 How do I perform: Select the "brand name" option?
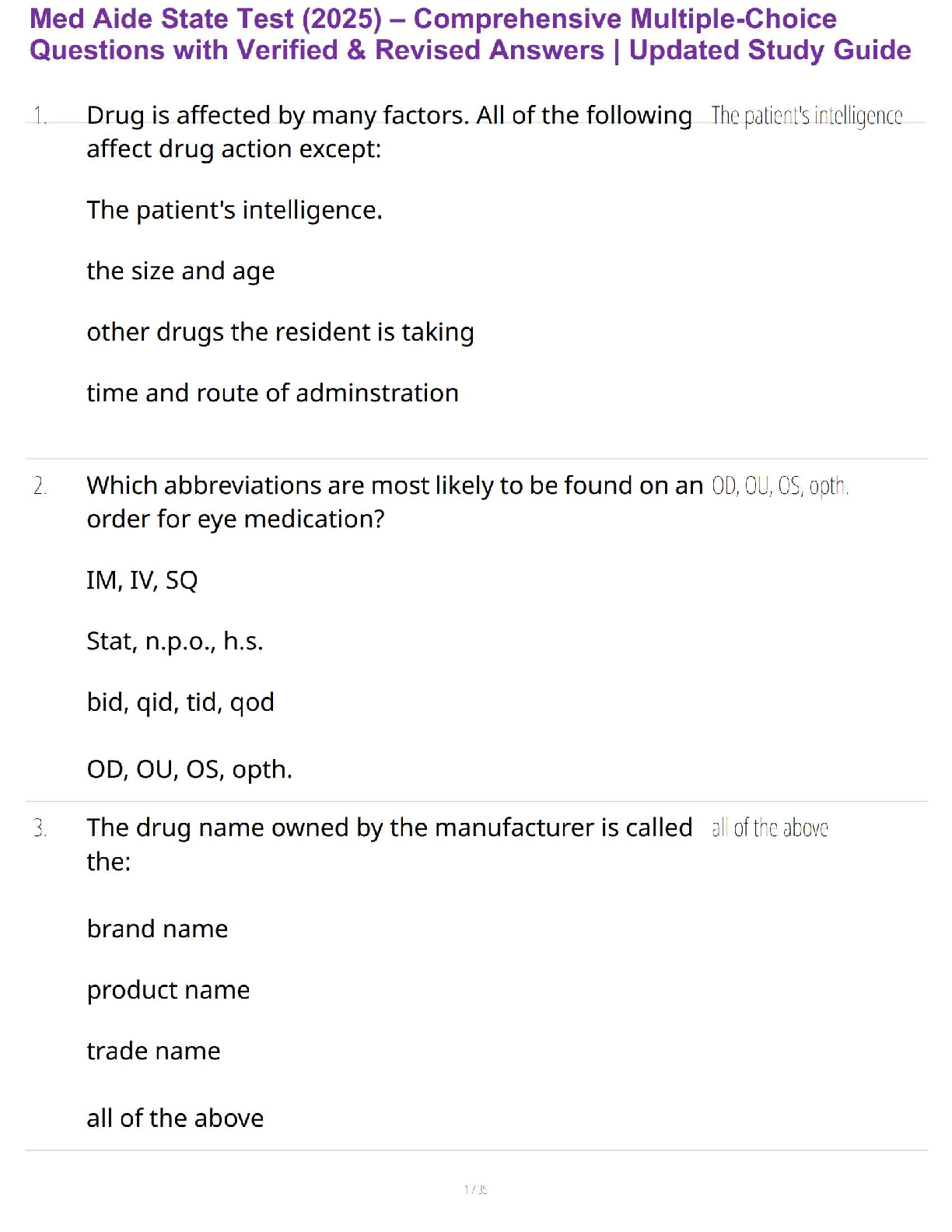(157, 929)
